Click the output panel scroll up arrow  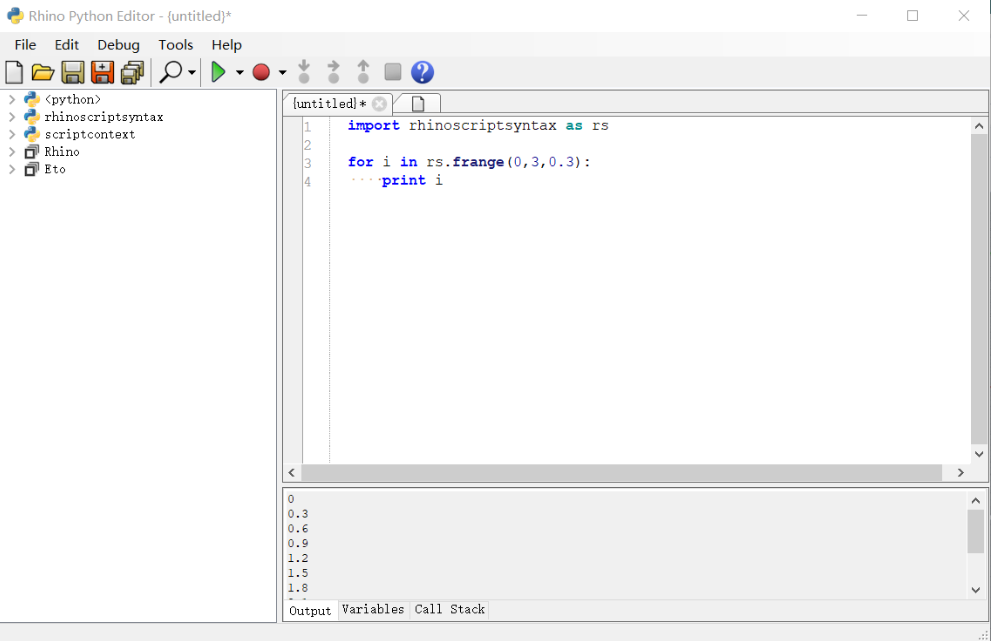point(976,501)
